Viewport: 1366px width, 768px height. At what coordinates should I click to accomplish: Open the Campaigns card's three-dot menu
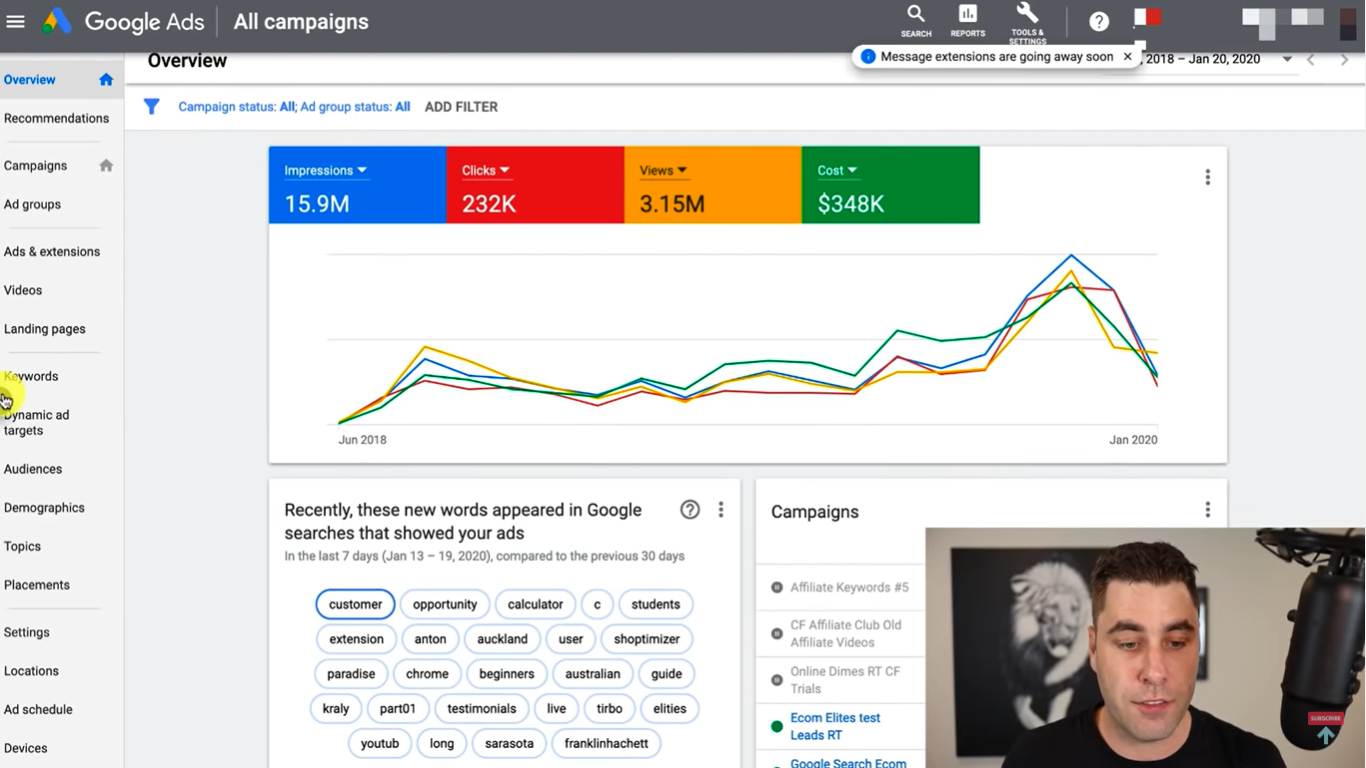1208,510
